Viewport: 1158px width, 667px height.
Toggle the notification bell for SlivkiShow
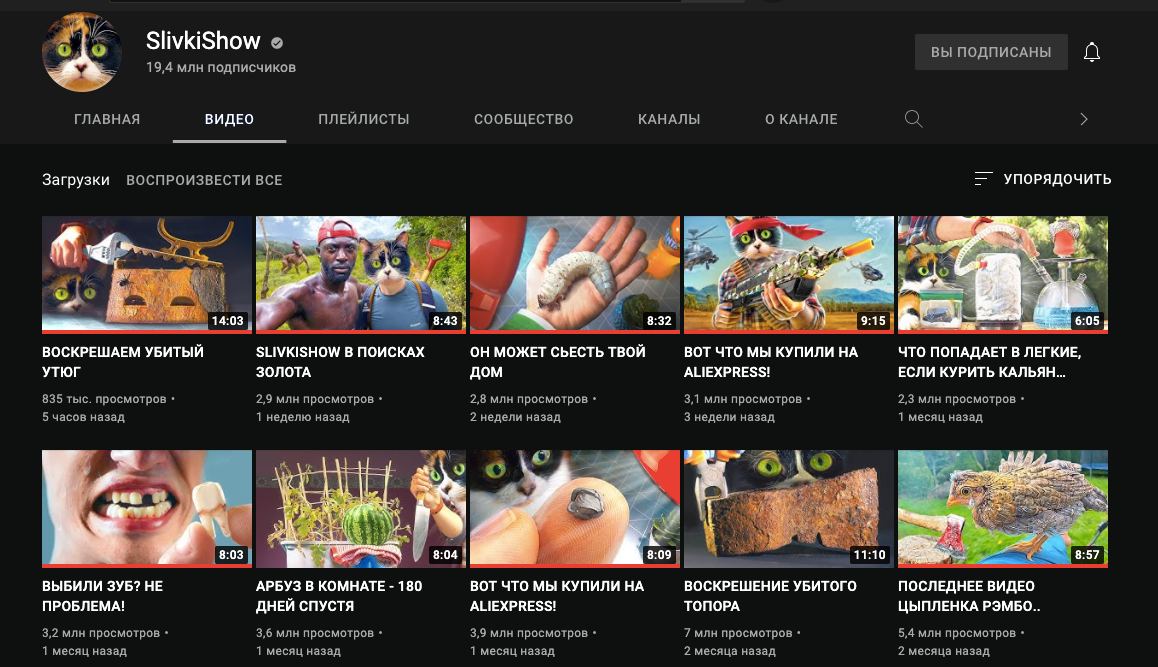(1092, 52)
